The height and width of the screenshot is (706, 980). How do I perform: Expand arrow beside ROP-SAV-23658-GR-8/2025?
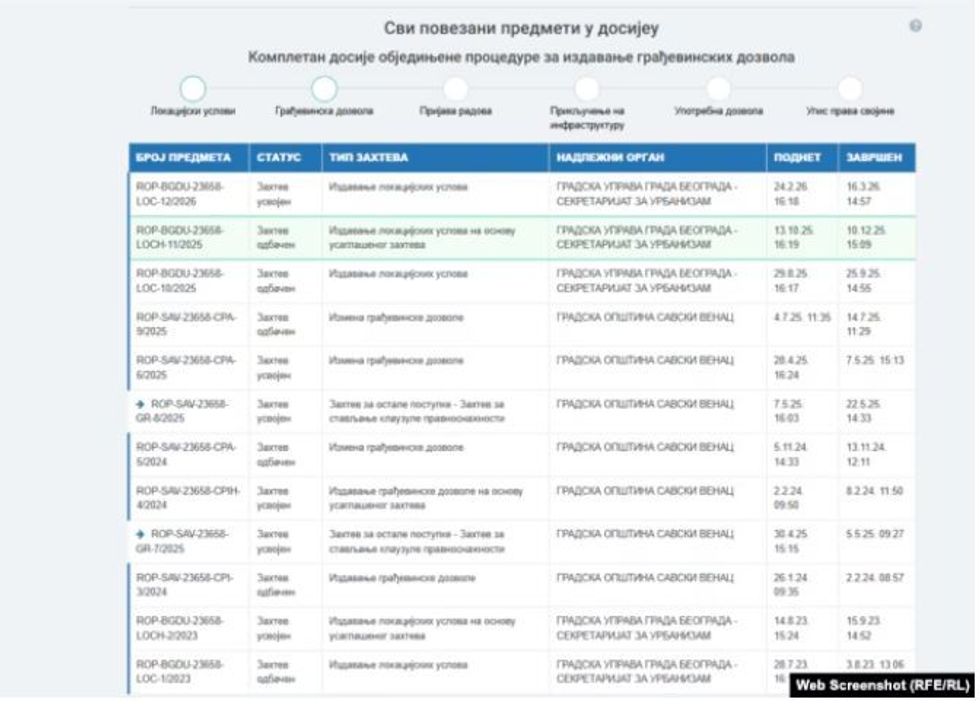(140, 403)
